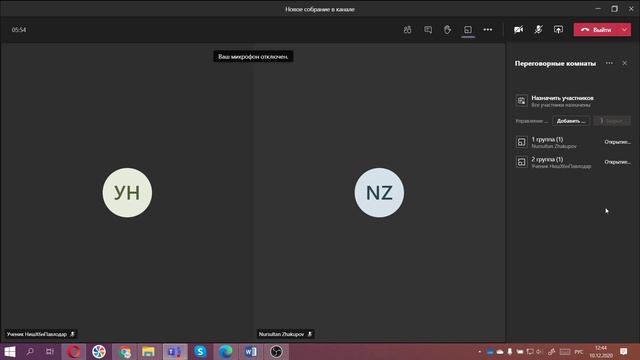Open File Explorer from the taskbar
This screenshot has width=640, height=360.
(149, 351)
